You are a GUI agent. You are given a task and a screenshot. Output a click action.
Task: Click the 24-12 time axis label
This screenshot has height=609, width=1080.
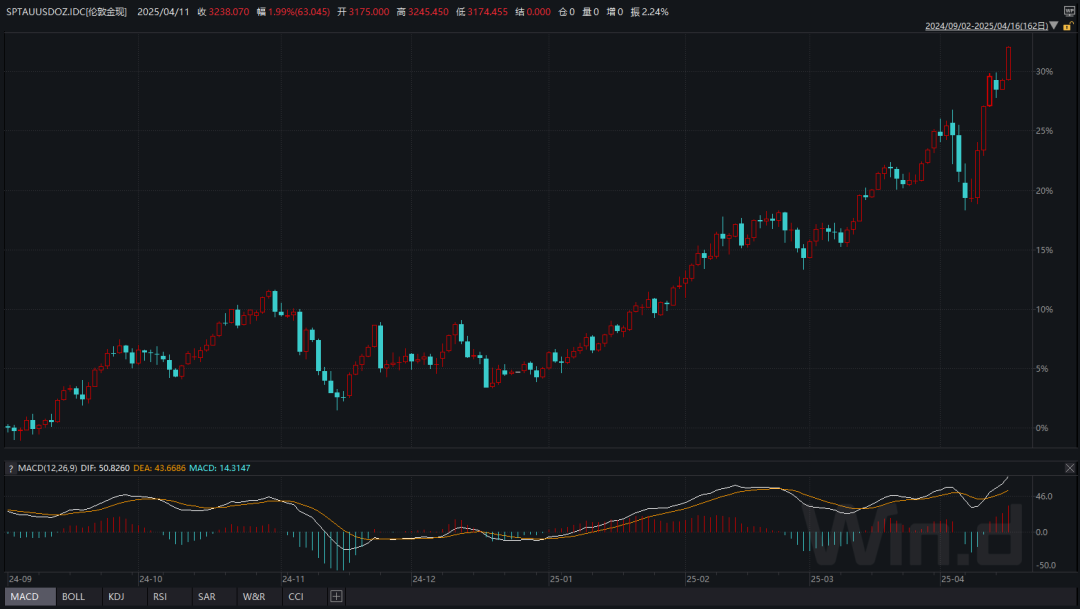(x=424, y=579)
